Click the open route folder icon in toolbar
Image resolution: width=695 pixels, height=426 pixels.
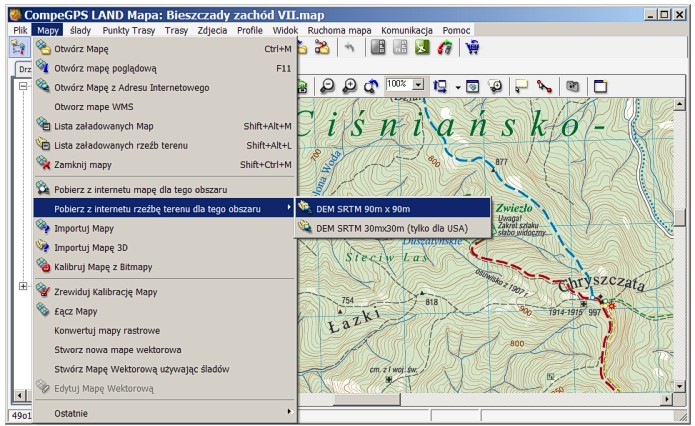[322, 47]
